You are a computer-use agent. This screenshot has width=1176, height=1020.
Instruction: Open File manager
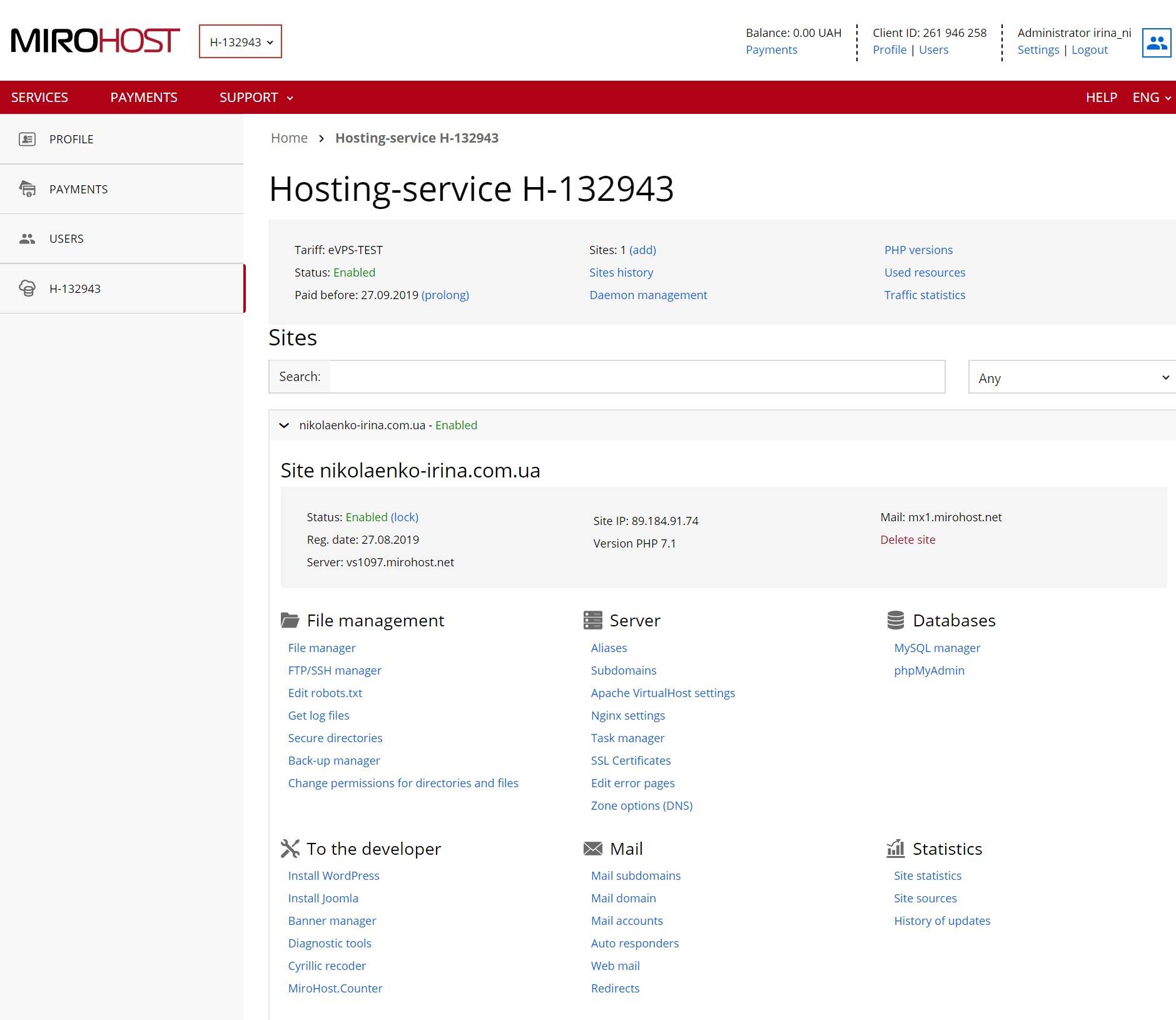point(322,648)
